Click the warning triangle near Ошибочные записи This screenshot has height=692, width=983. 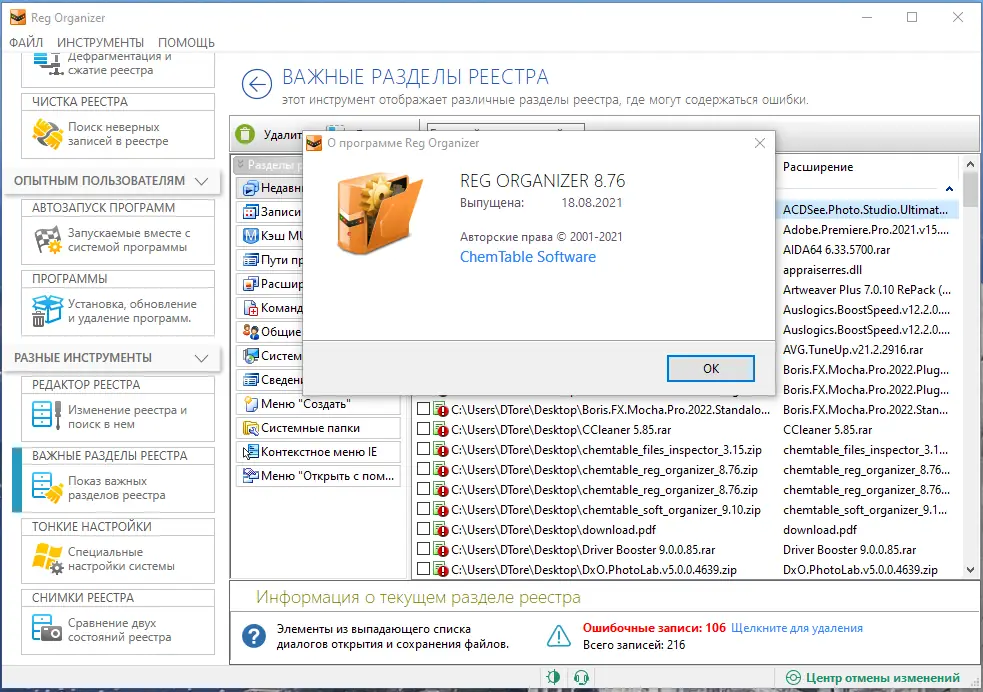(559, 636)
